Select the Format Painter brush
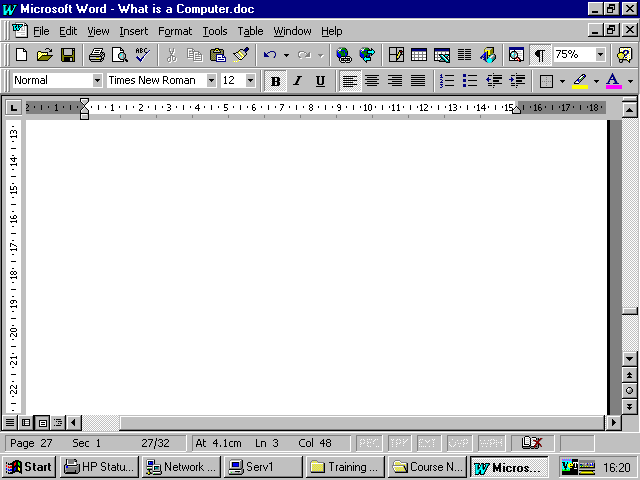Image resolution: width=640 pixels, height=480 pixels. click(241, 55)
